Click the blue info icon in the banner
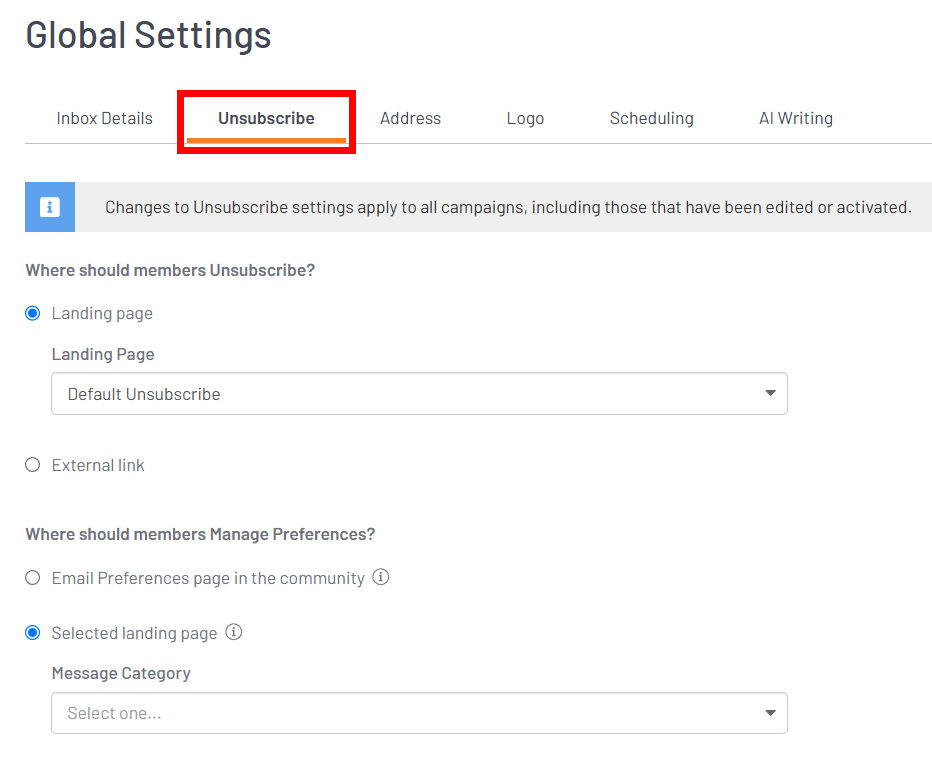 tap(50, 207)
